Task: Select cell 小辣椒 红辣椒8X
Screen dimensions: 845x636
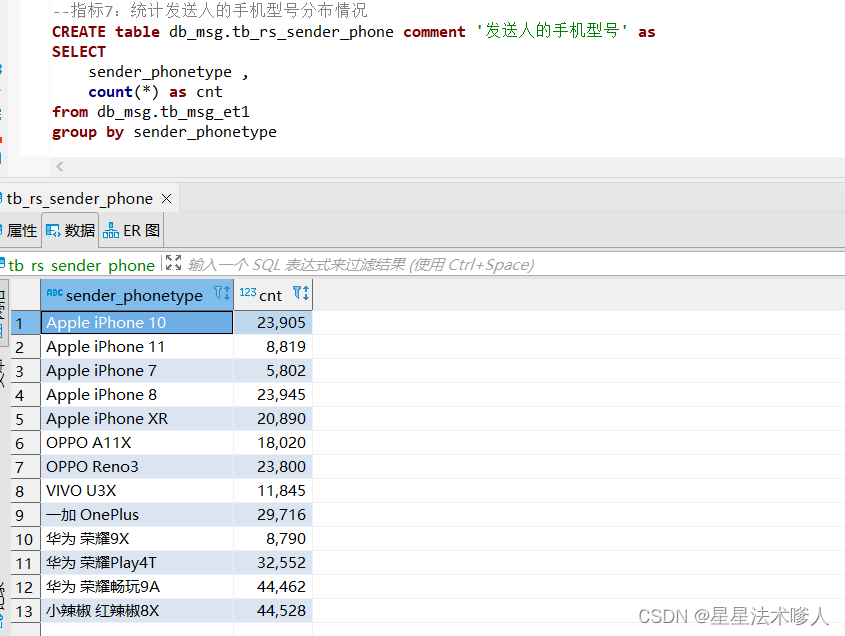Action: [137, 611]
